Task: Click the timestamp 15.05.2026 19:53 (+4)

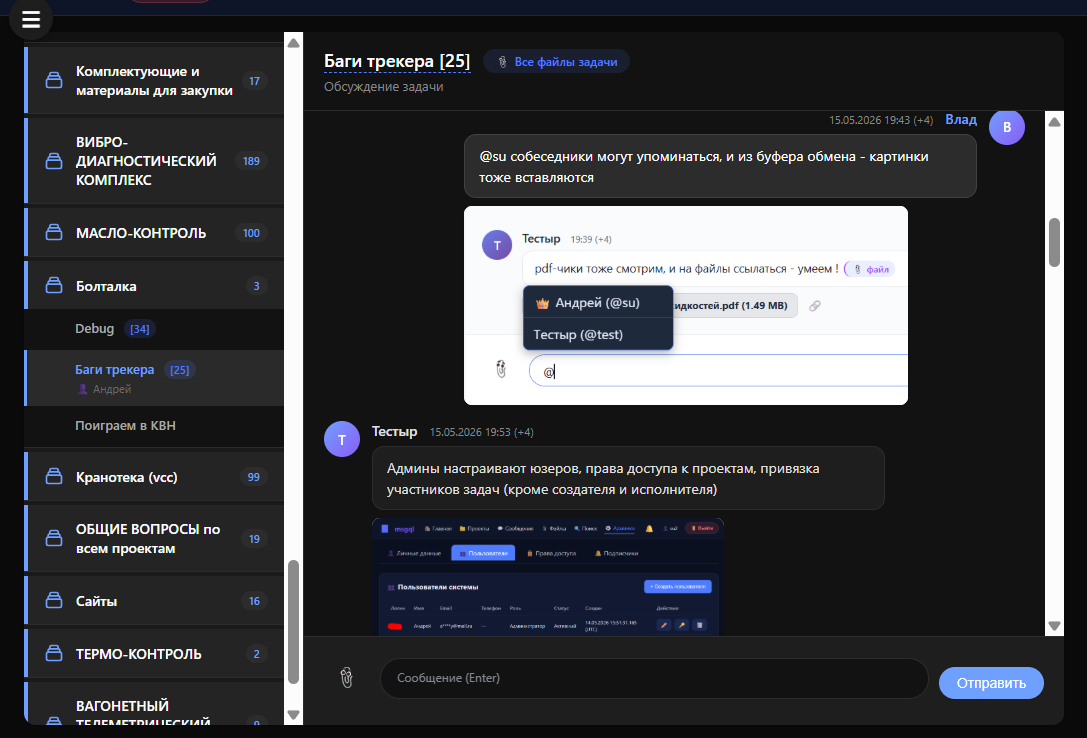Action: point(481,432)
